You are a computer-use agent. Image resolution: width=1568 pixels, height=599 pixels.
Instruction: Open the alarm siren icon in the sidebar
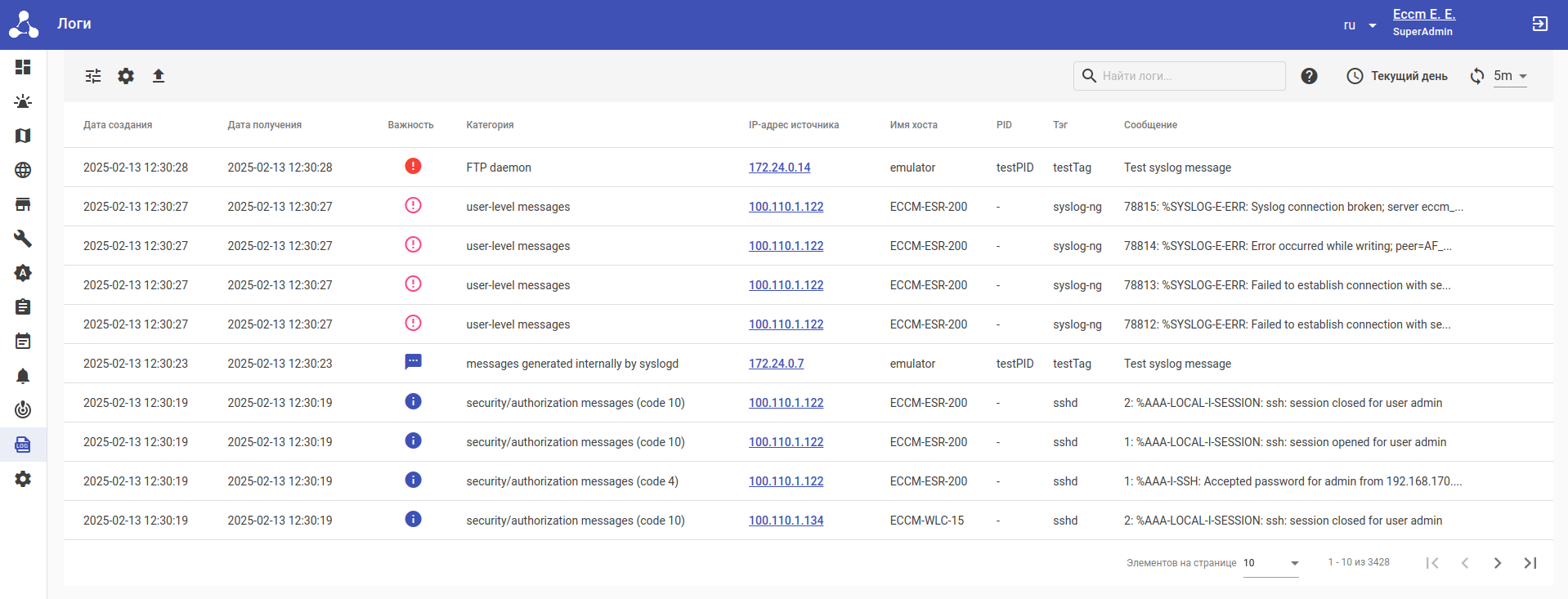(23, 101)
